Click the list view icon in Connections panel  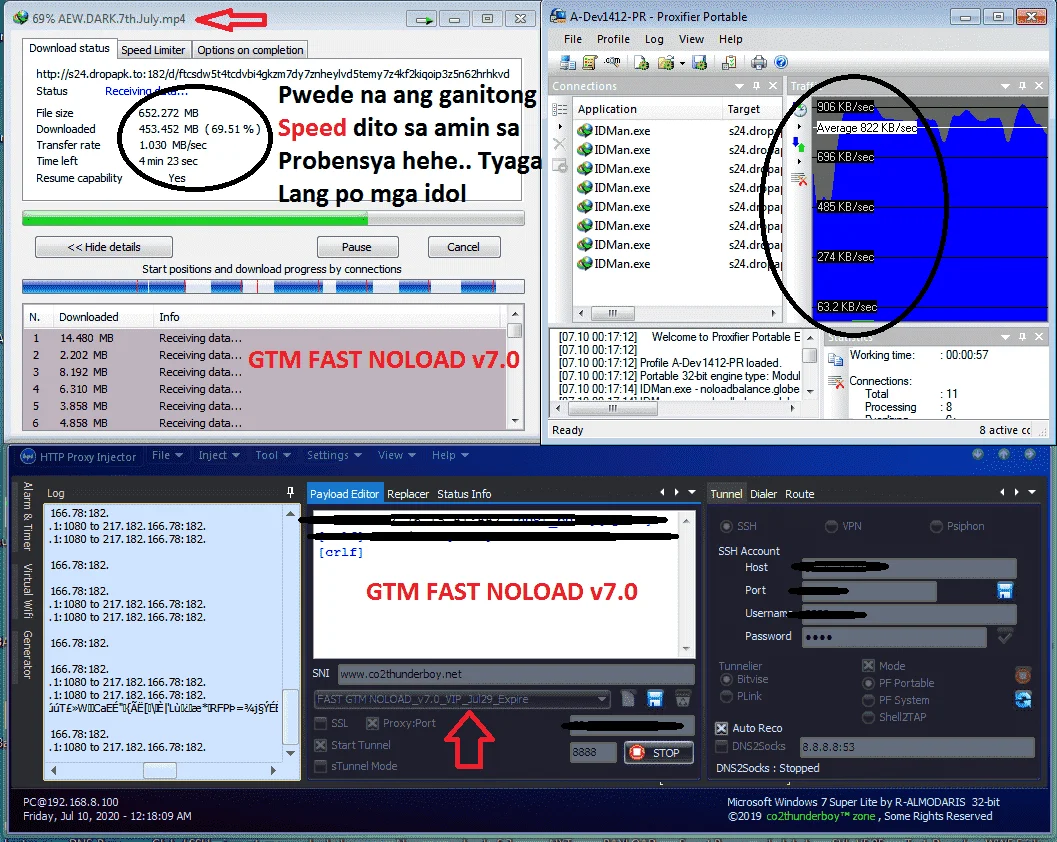[560, 109]
